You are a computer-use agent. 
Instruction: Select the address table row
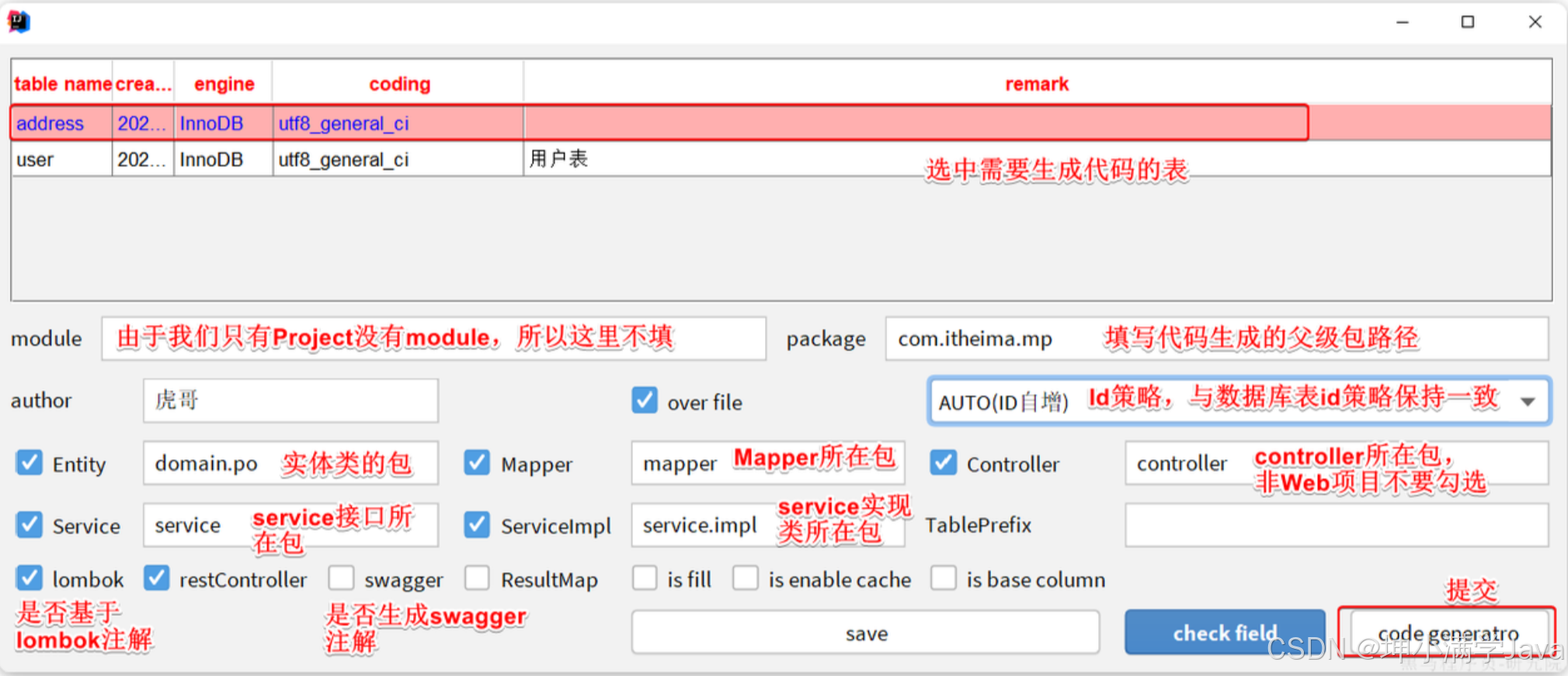(781, 123)
